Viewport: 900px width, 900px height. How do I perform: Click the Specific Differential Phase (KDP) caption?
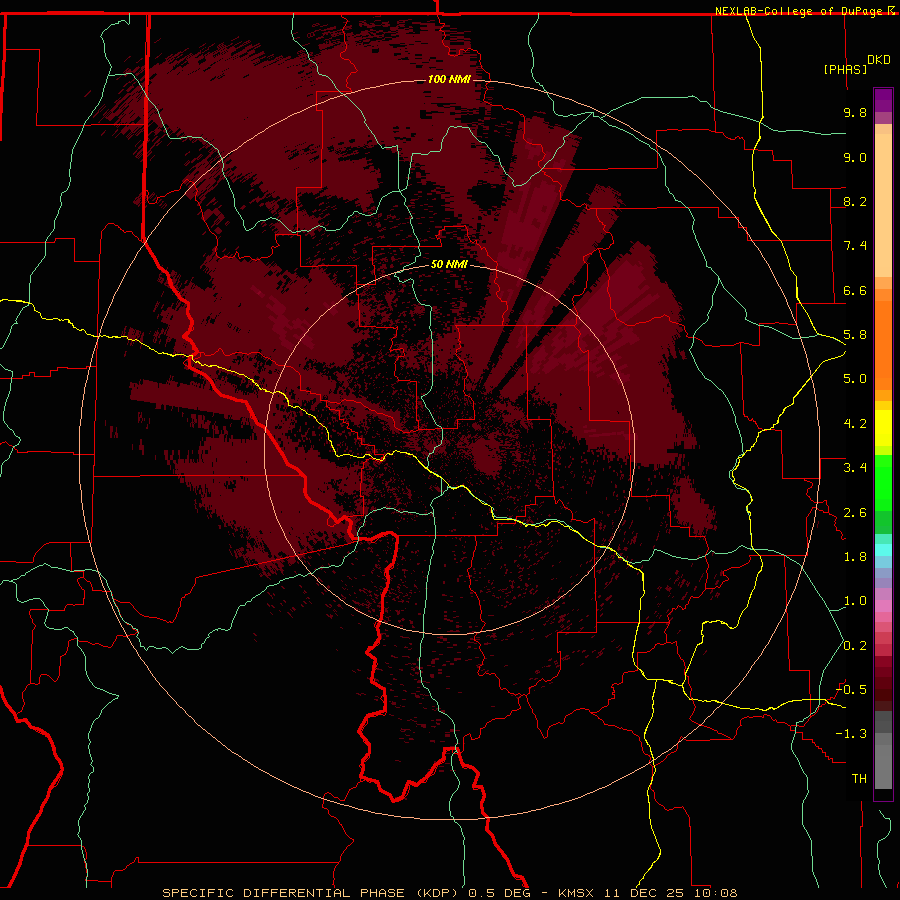tap(312, 893)
